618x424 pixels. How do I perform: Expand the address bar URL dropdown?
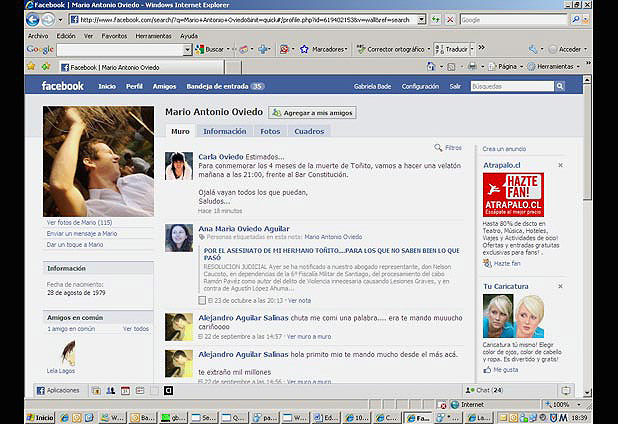[x=421, y=19]
